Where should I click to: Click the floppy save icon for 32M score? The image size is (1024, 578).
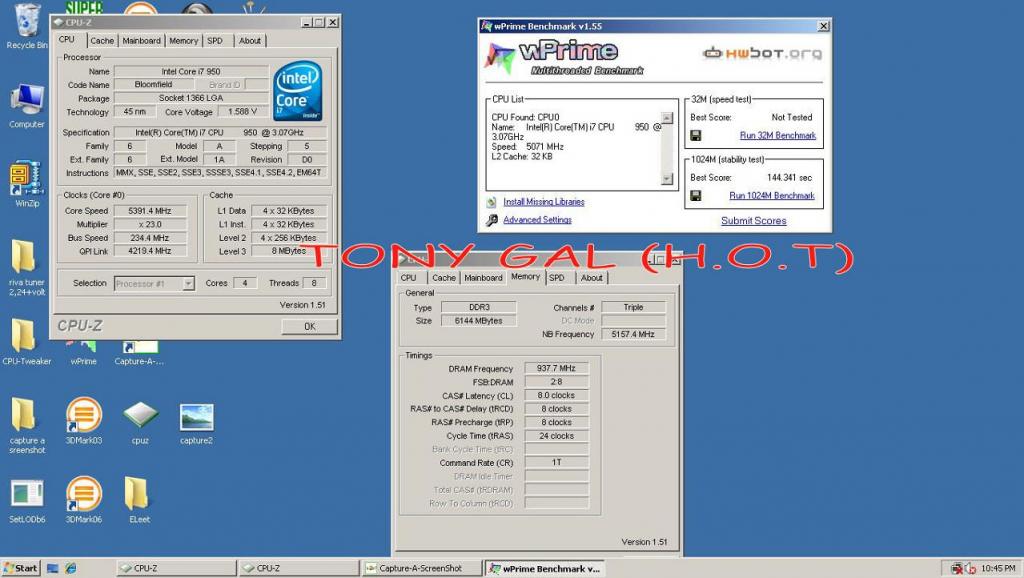coord(696,136)
